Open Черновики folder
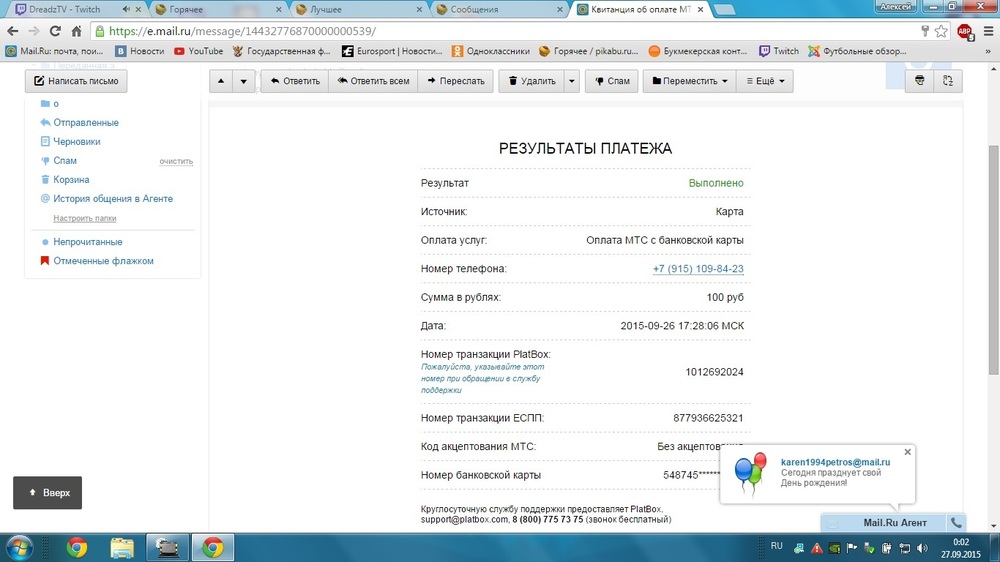The image size is (1000, 562). click(77, 142)
